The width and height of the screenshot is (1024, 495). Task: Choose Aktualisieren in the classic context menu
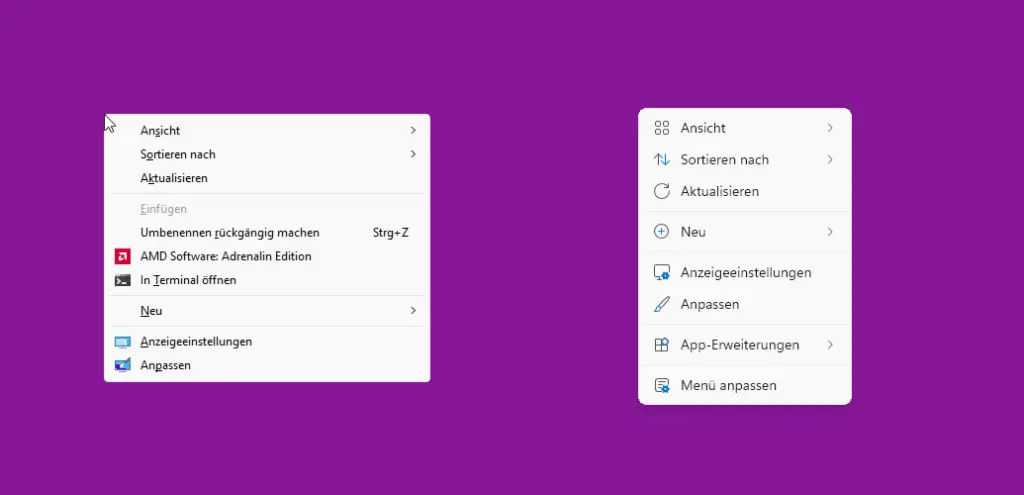point(267,178)
